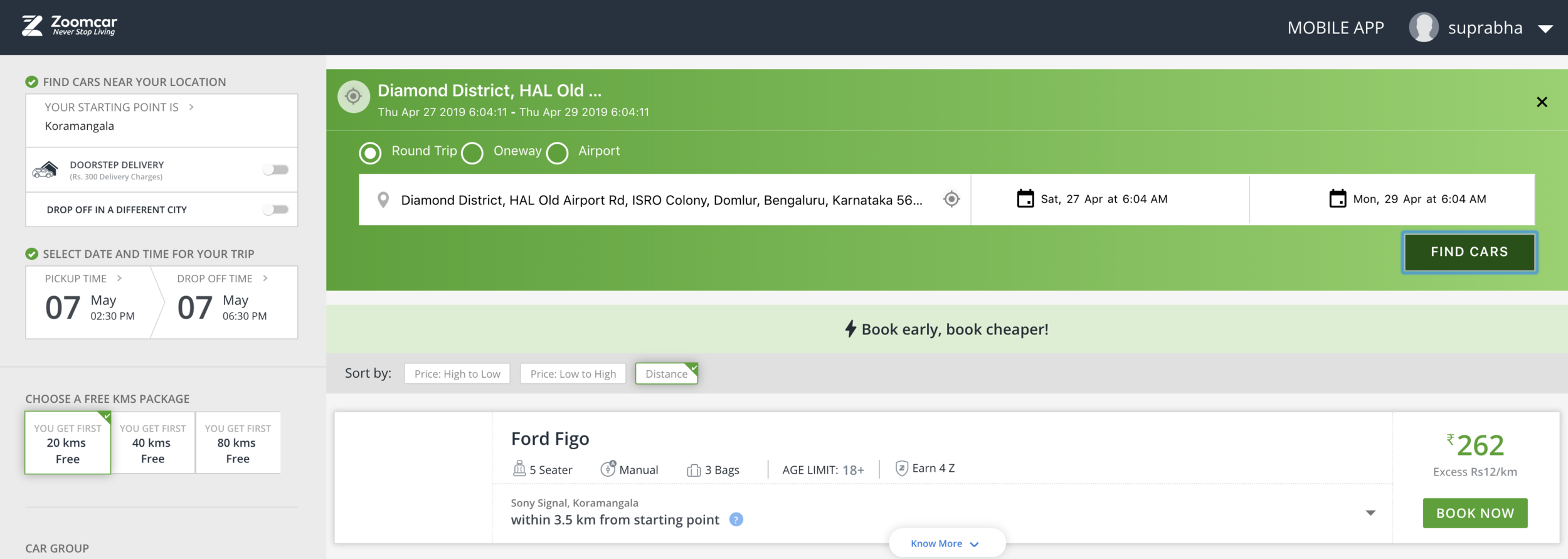
Task: Choose the 20 kms Free package
Action: coord(68,443)
